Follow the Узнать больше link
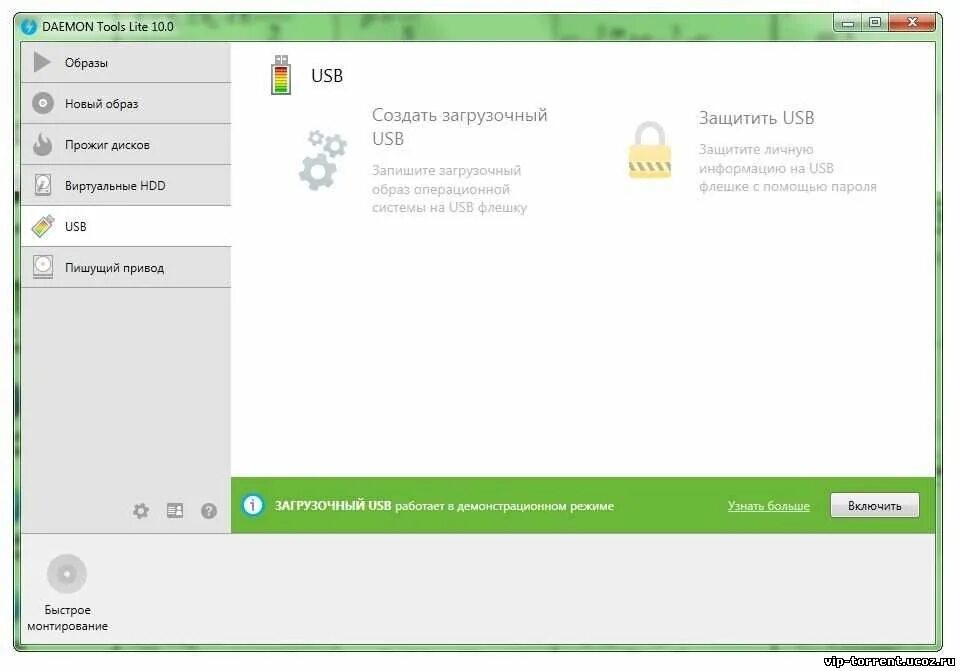The height and width of the screenshot is (671, 960). [768, 506]
